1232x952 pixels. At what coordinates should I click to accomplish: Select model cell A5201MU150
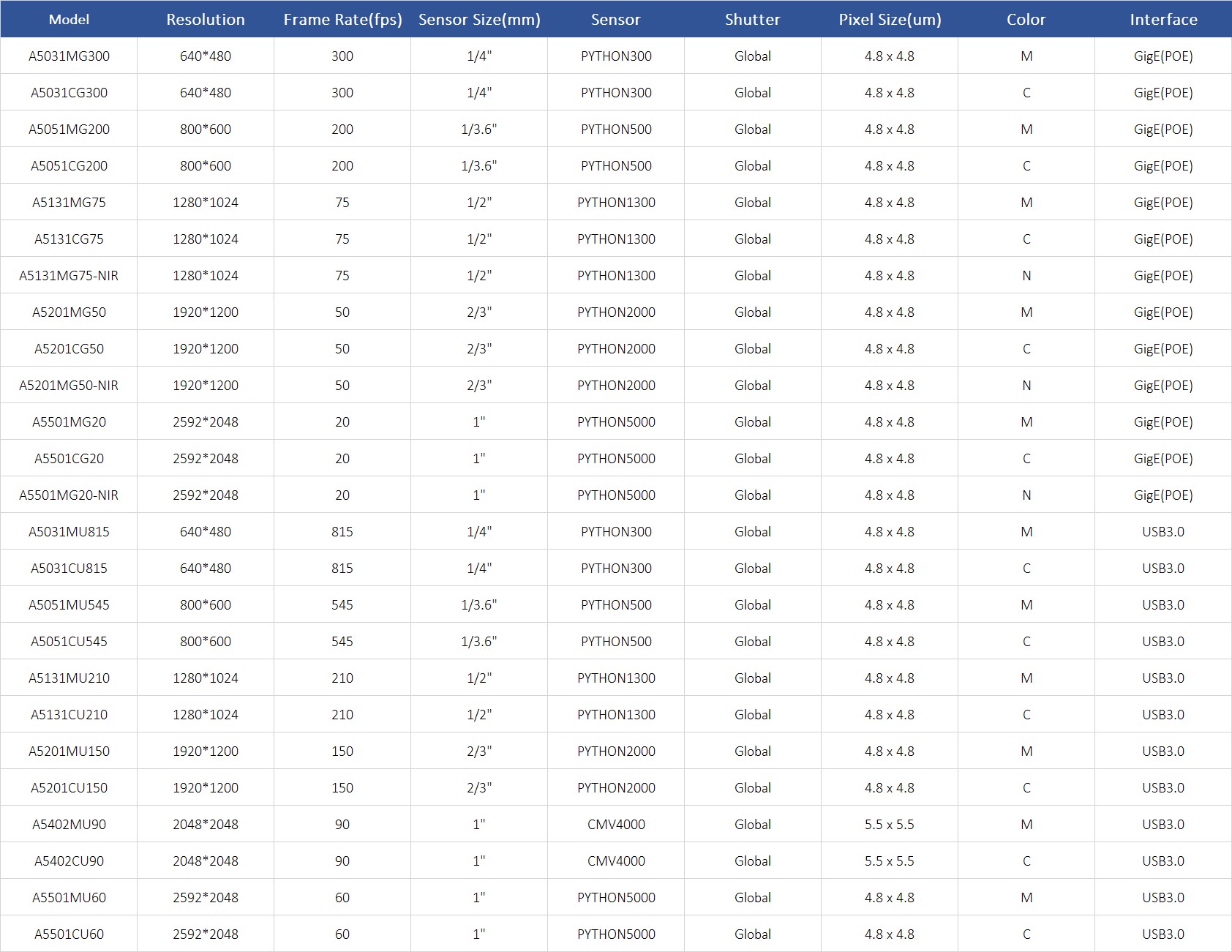pos(69,752)
